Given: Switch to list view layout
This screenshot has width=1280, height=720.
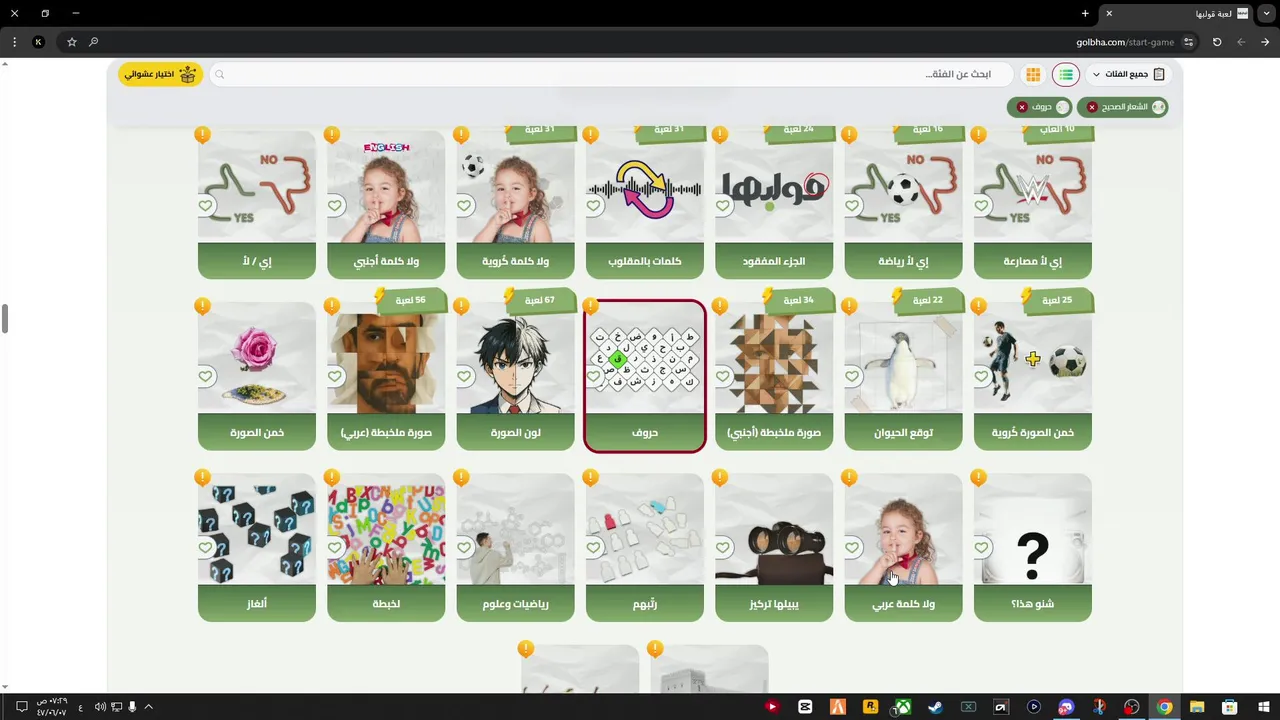Looking at the screenshot, I should [x=1066, y=75].
